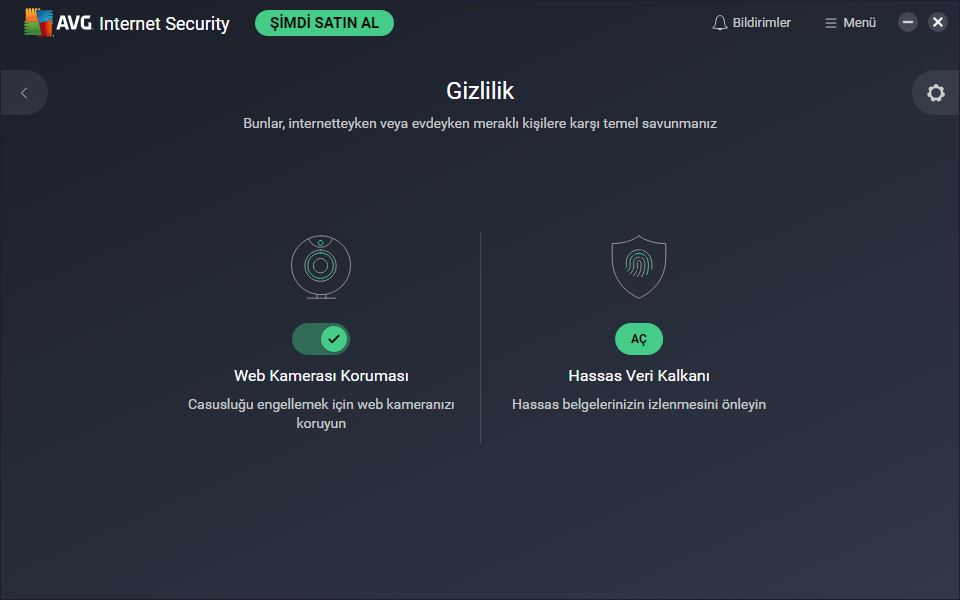The height and width of the screenshot is (600, 960).
Task: Disable Web Kamerası Koruması toggle
Action: tap(321, 339)
